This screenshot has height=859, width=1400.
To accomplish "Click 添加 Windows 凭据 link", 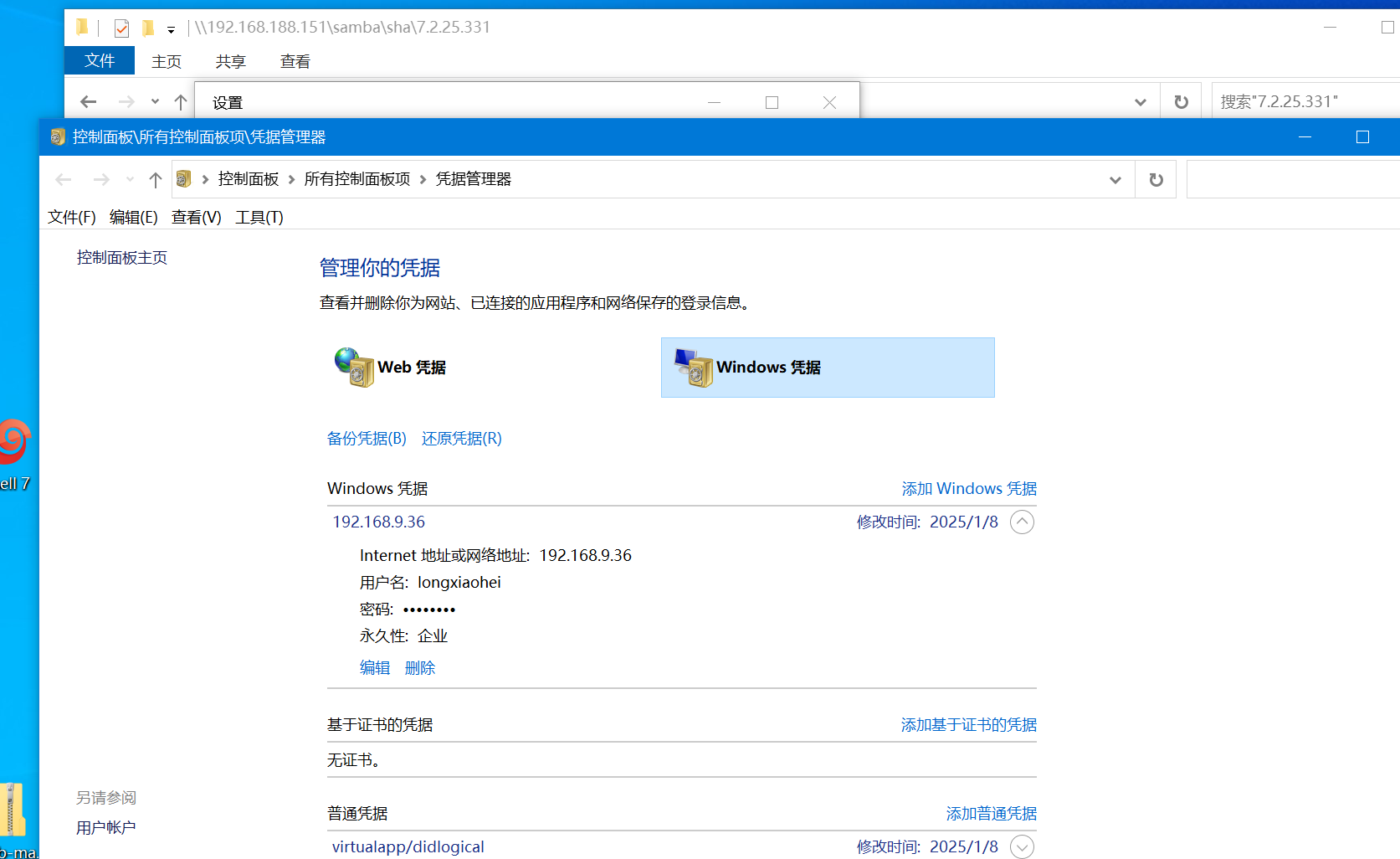I will click(969, 489).
